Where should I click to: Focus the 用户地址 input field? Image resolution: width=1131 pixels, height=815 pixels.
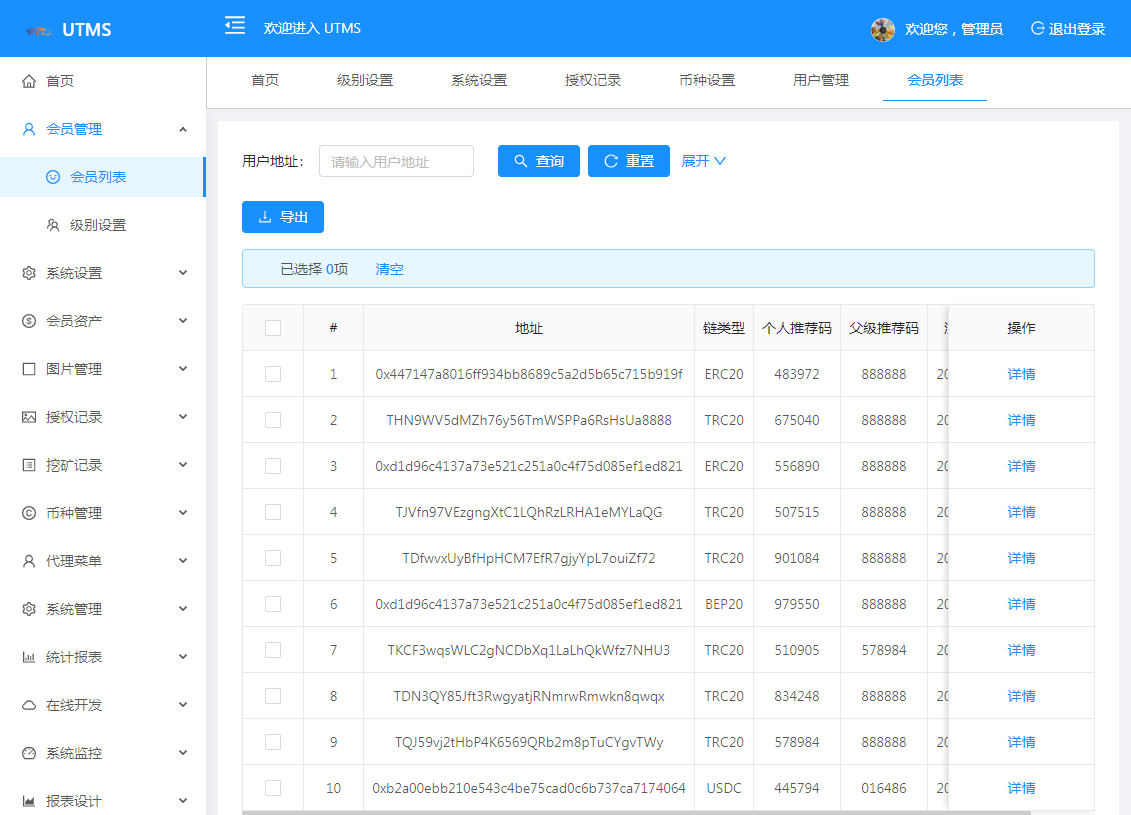(397, 161)
